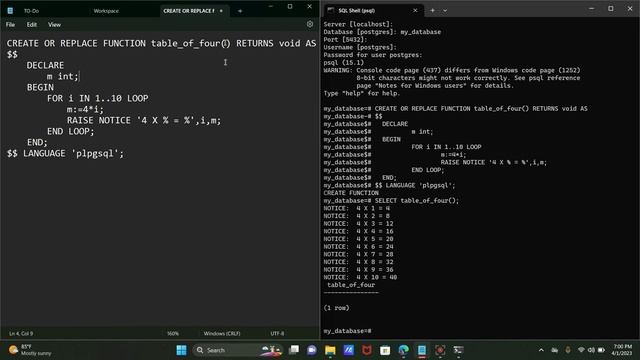Click 'psql (15.1)' line in terminal
This screenshot has width=640, height=360.
(x=344, y=63)
